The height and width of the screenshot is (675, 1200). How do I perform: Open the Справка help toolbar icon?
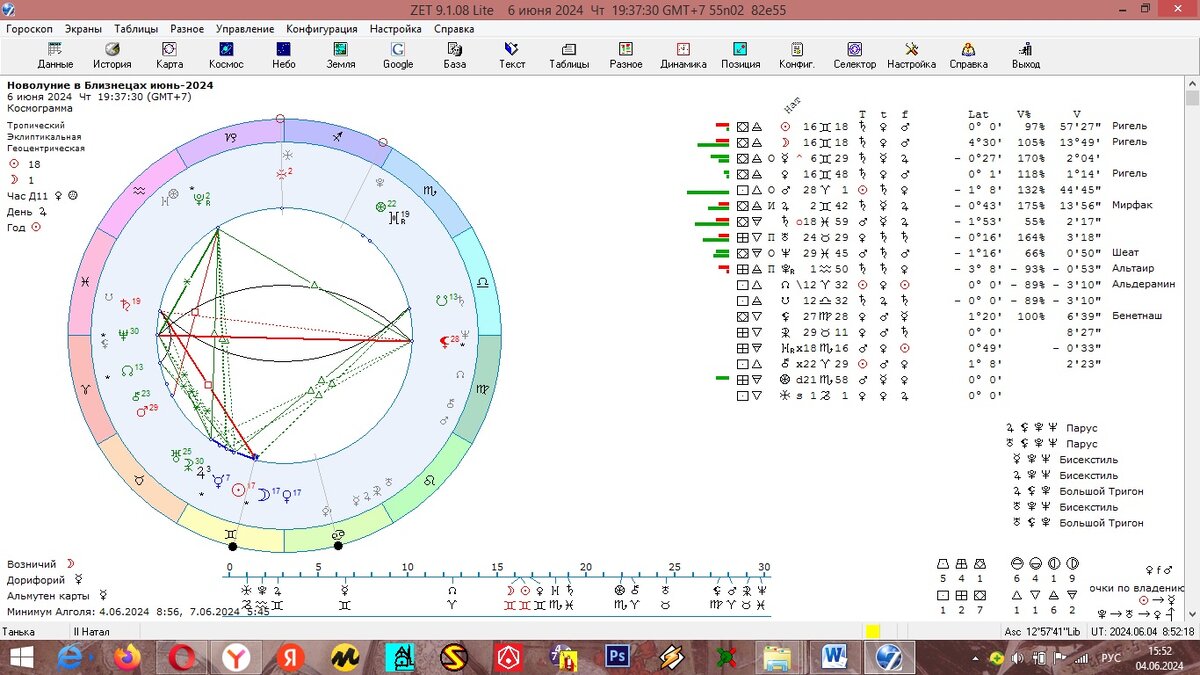click(969, 55)
